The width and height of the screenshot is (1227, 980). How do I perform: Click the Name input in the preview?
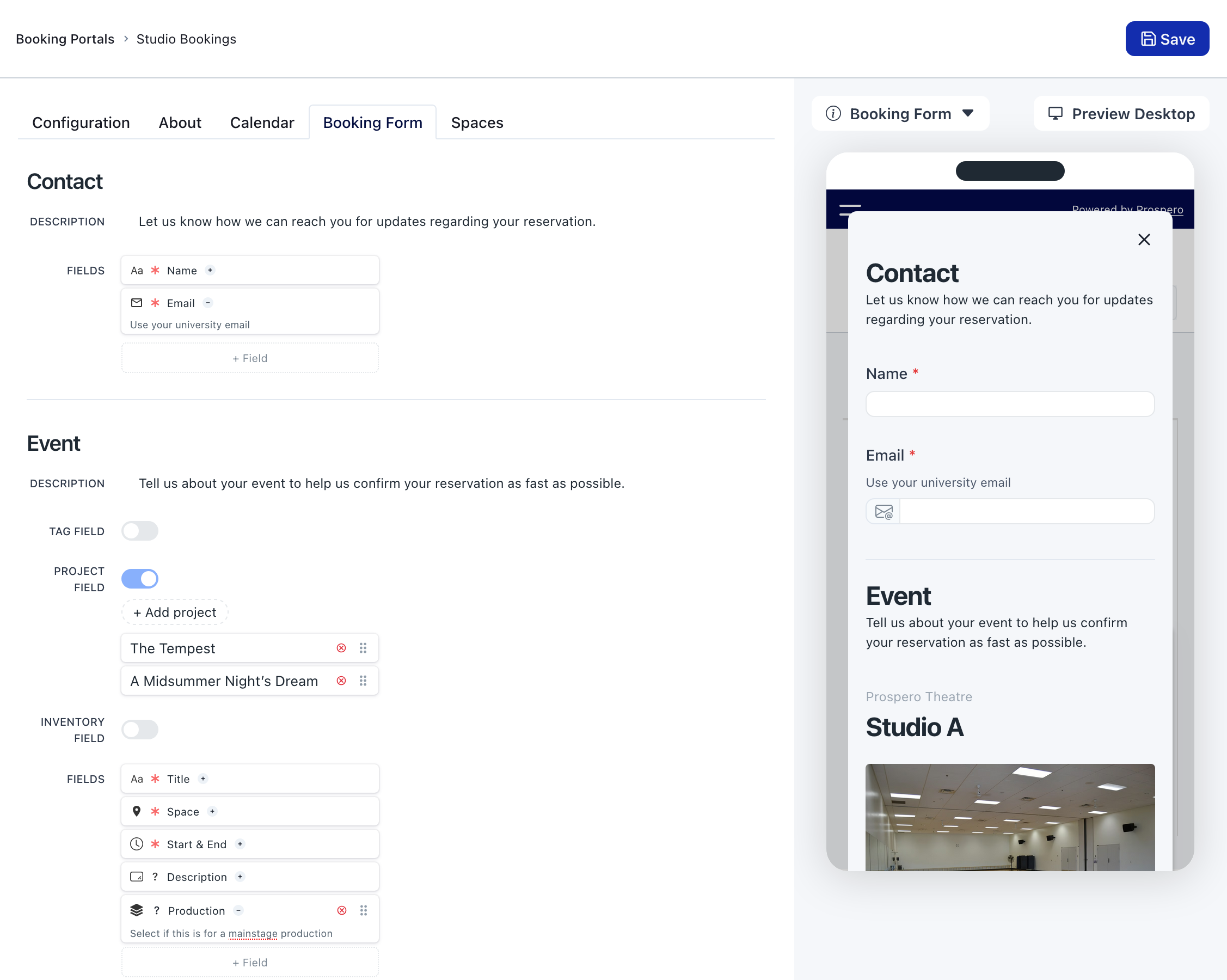pyautogui.click(x=1010, y=404)
